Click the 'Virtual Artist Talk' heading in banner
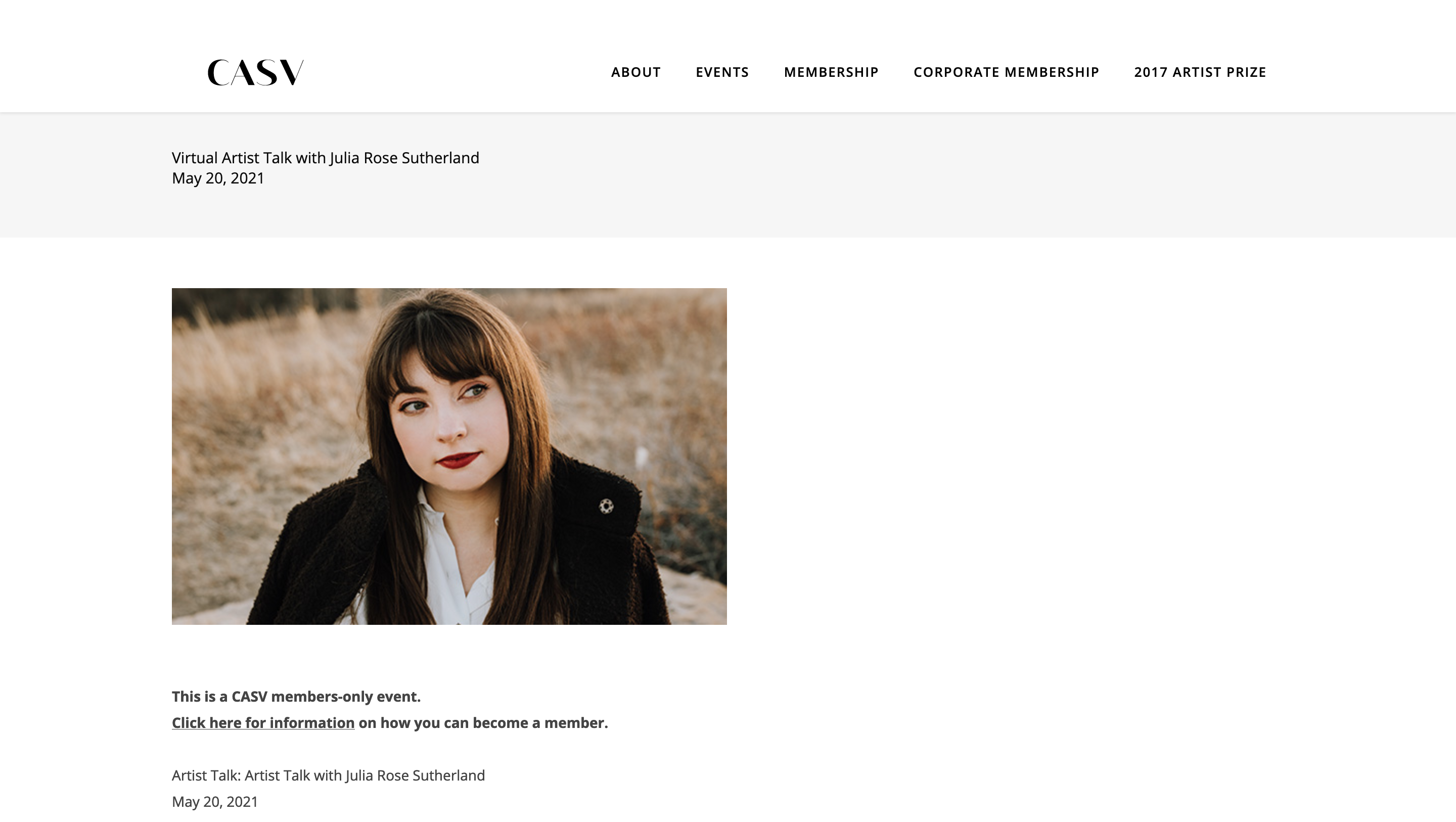 pyautogui.click(x=326, y=158)
